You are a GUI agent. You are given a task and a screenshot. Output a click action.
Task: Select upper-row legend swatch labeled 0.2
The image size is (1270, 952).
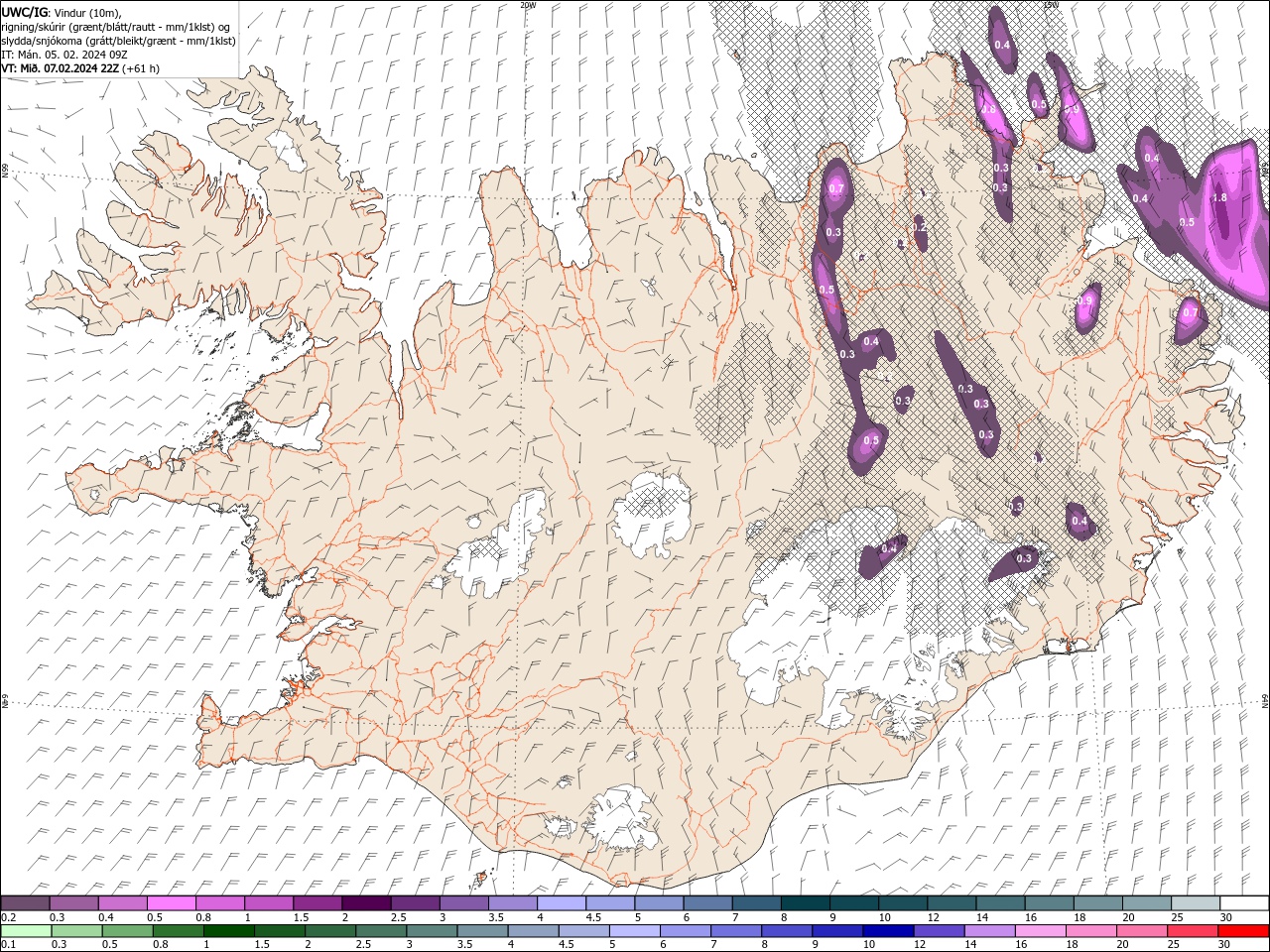click(25, 903)
